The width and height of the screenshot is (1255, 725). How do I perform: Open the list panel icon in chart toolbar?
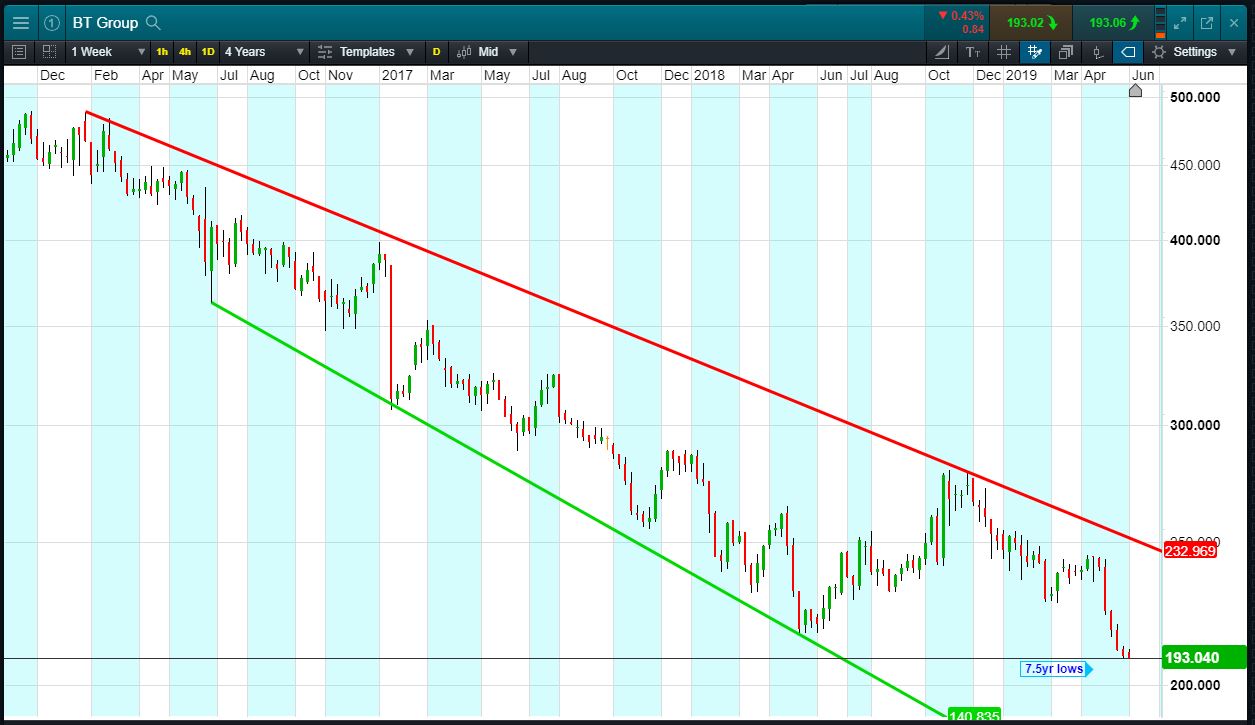tap(18, 51)
